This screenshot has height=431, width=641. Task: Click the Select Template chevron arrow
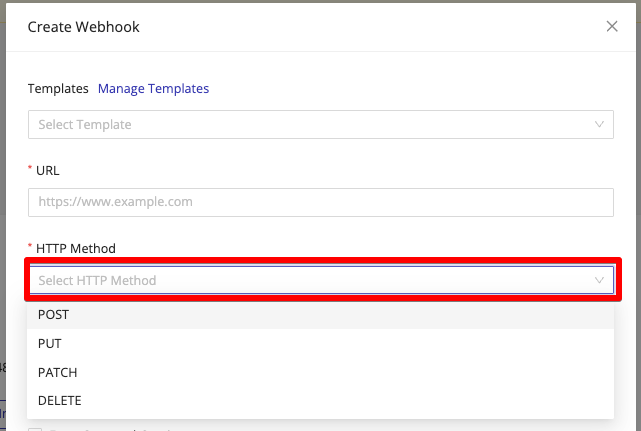pyautogui.click(x=599, y=124)
